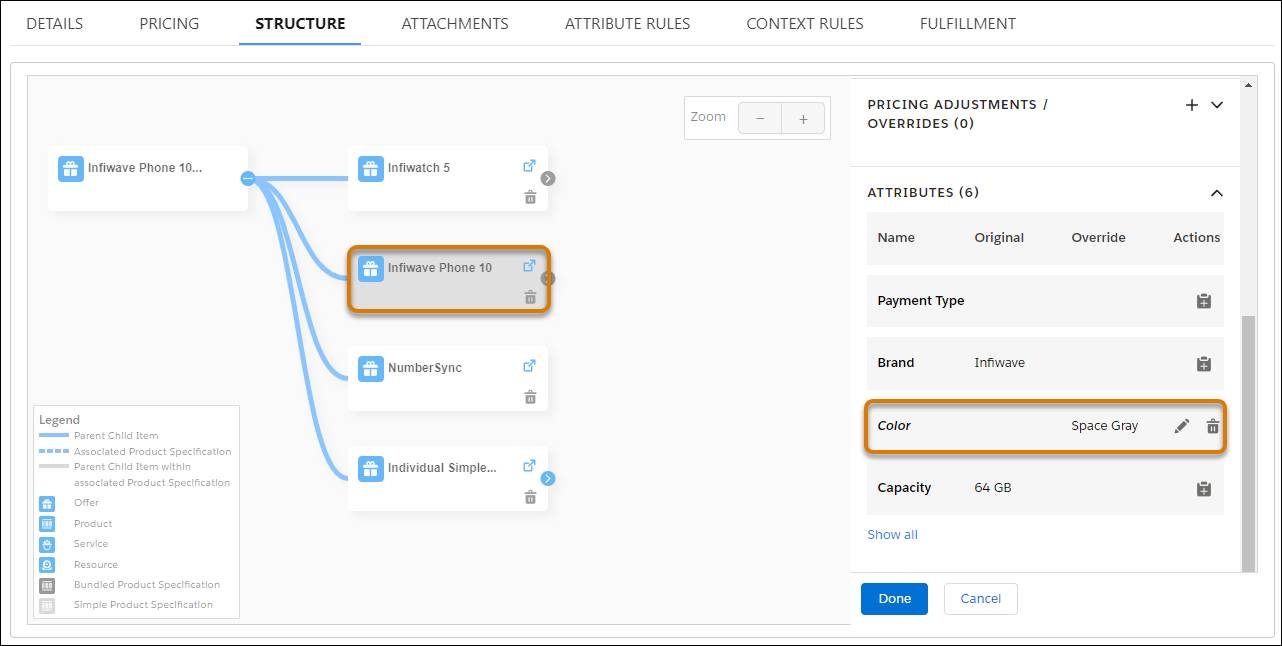Collapse the Attributes (6) section

1217,193
